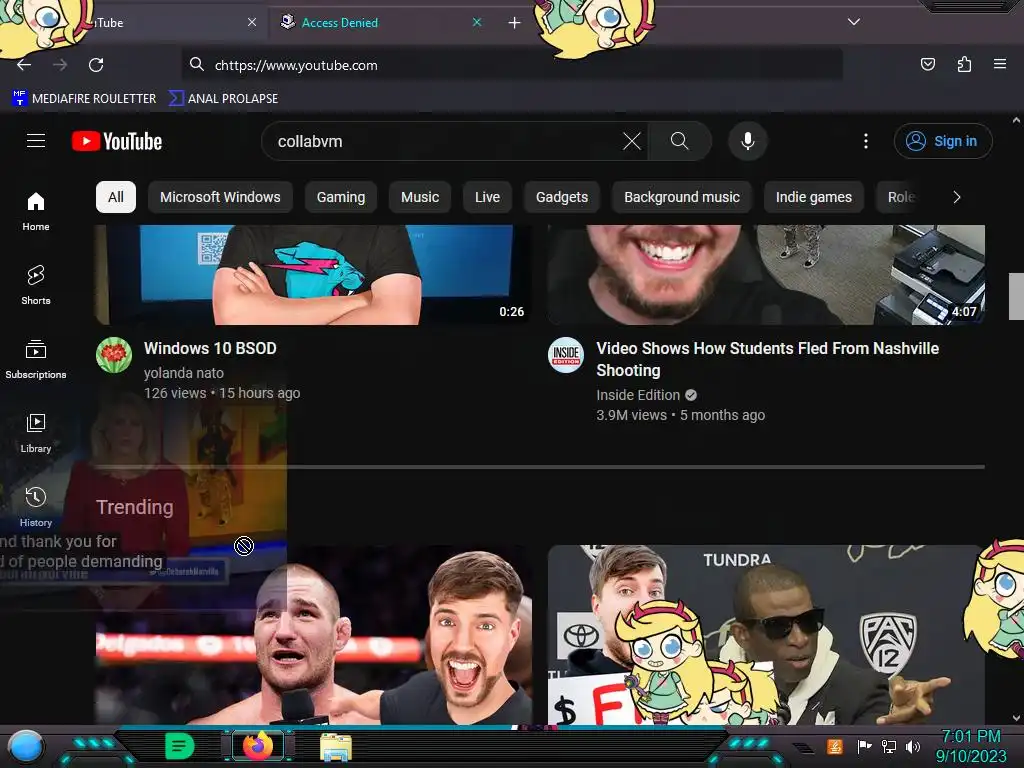Open the green chat app in taskbar
This screenshot has height=768, width=1024.
coord(179,746)
